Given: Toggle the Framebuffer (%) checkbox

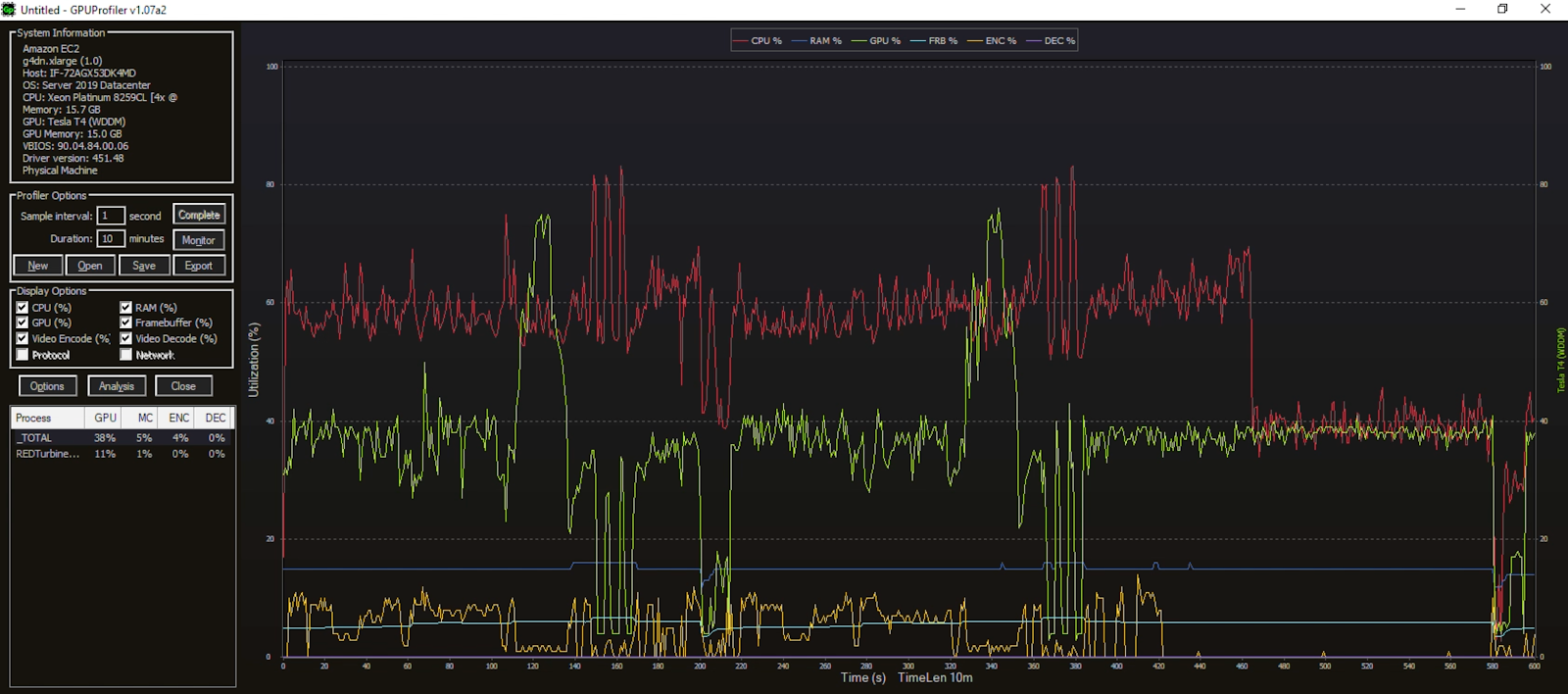Looking at the screenshot, I should pyautogui.click(x=126, y=323).
